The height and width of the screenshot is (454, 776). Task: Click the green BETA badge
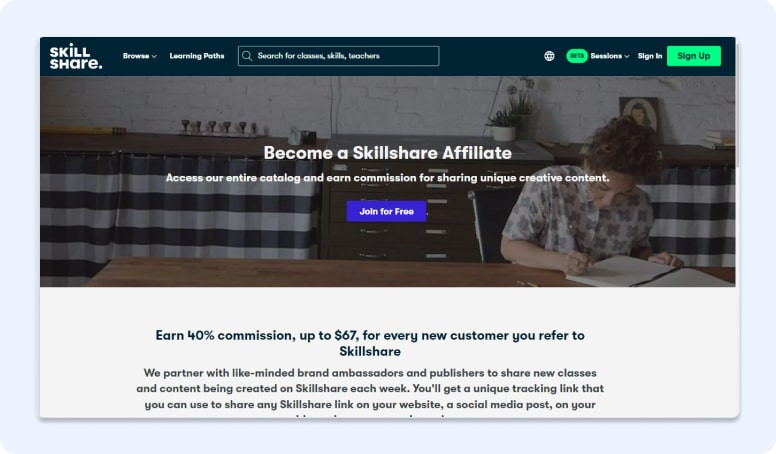point(577,56)
